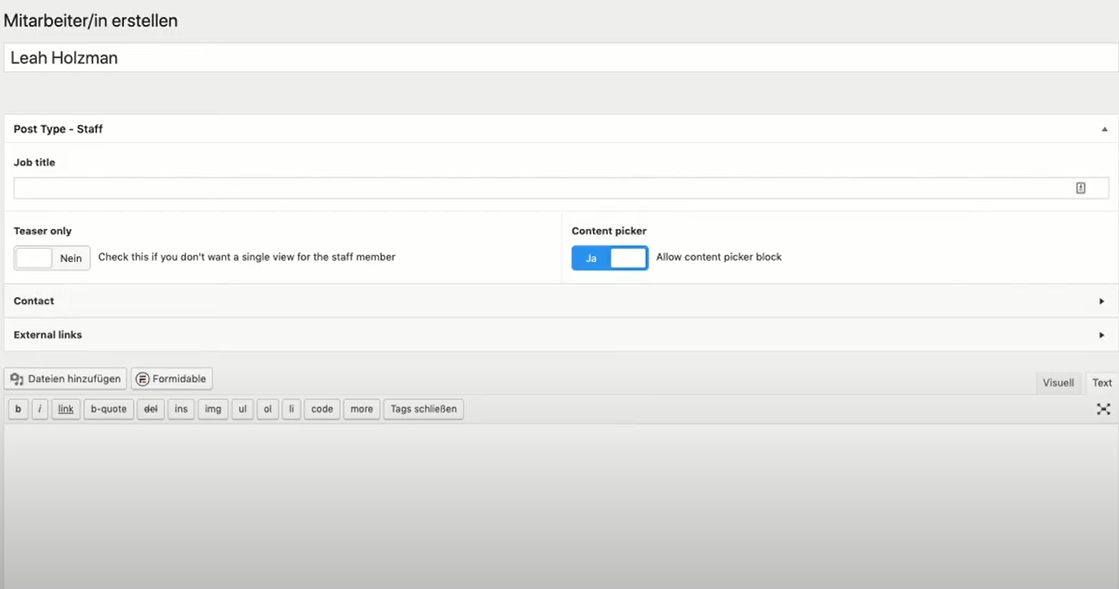The width and height of the screenshot is (1119, 589).
Task: Click the bold 'b' quicktag button
Action: 18,409
